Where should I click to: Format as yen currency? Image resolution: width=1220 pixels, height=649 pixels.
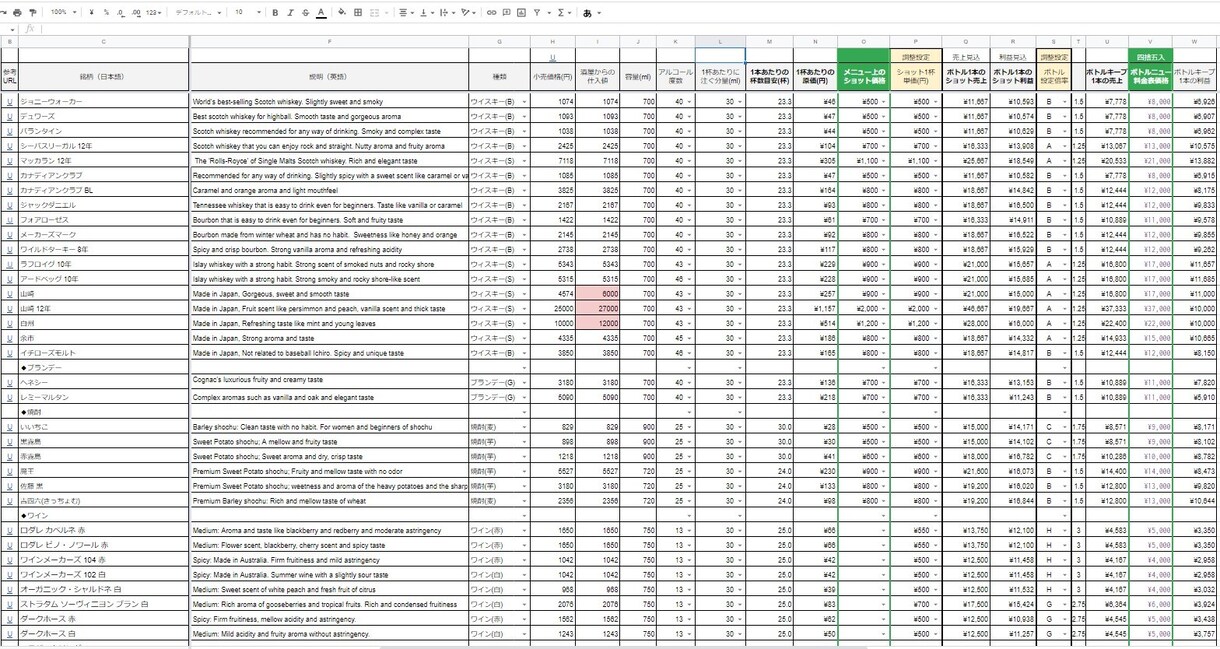pyautogui.click(x=91, y=13)
